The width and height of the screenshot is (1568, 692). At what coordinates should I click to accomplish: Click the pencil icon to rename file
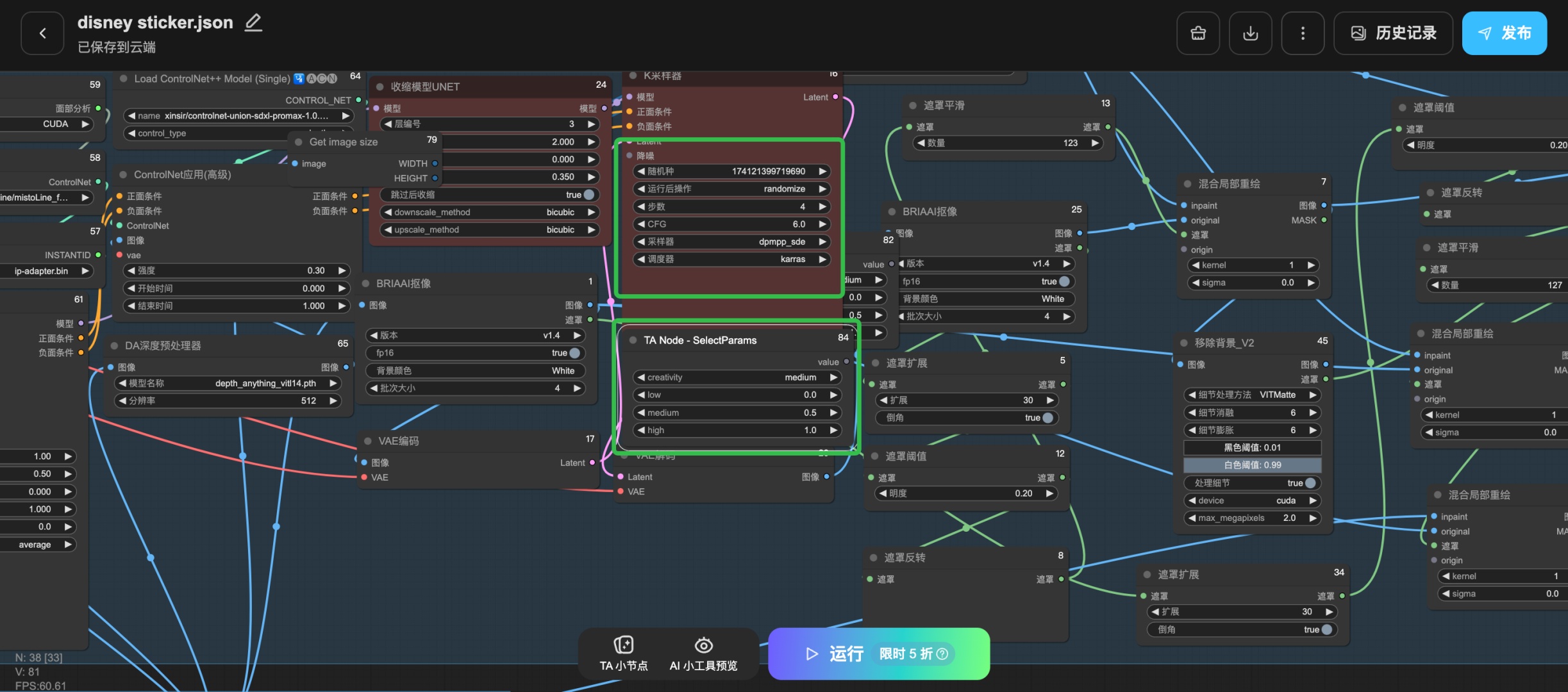click(x=253, y=23)
